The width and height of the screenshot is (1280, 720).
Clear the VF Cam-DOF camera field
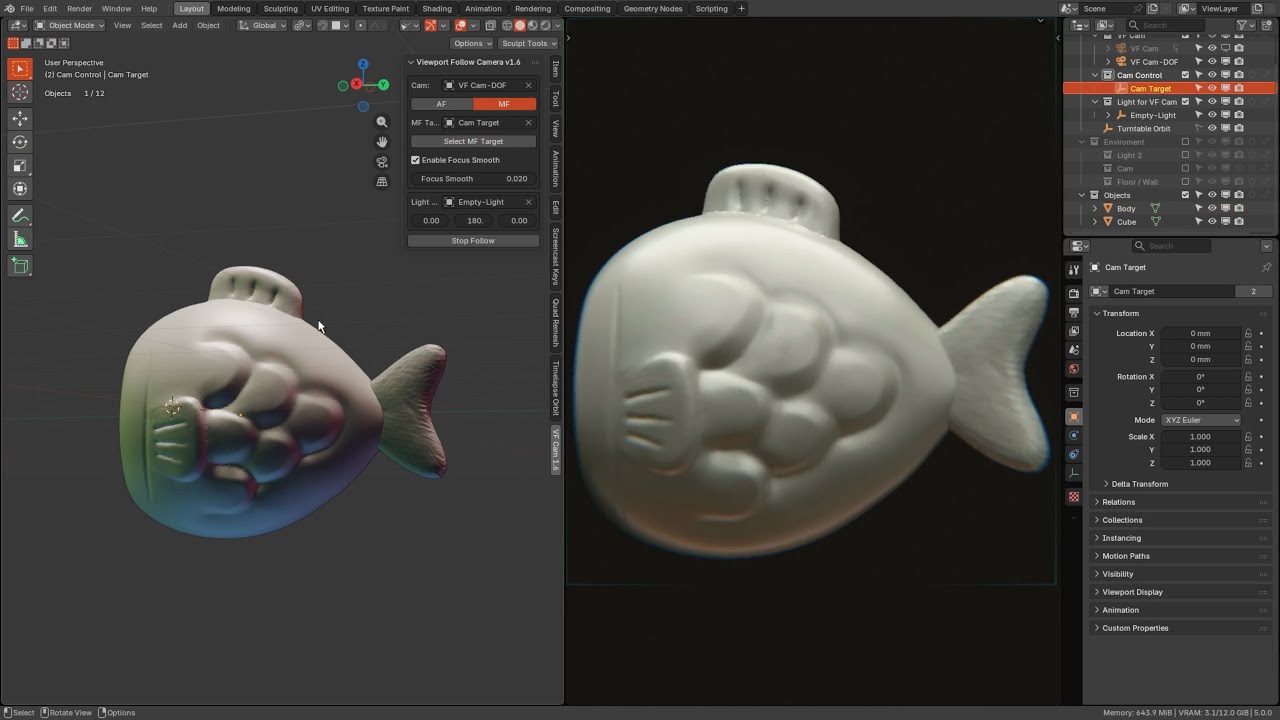(x=528, y=85)
